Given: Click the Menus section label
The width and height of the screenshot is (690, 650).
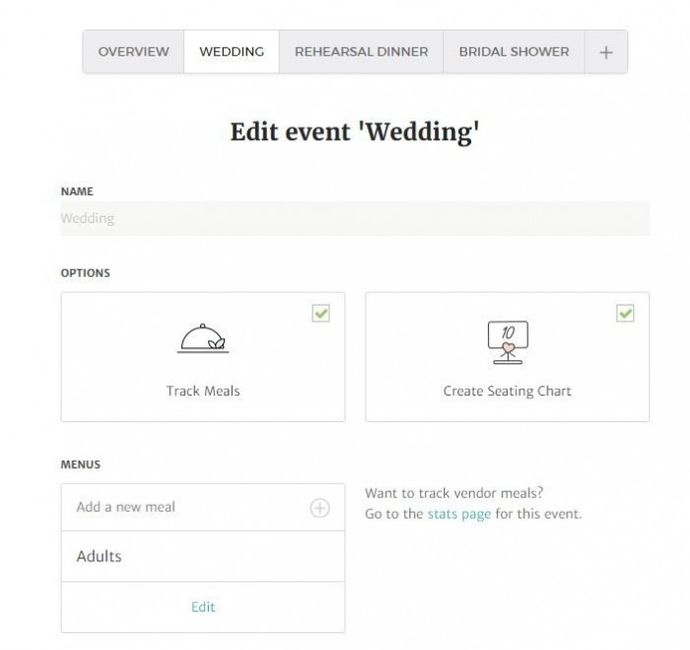Looking at the screenshot, I should click(81, 465).
